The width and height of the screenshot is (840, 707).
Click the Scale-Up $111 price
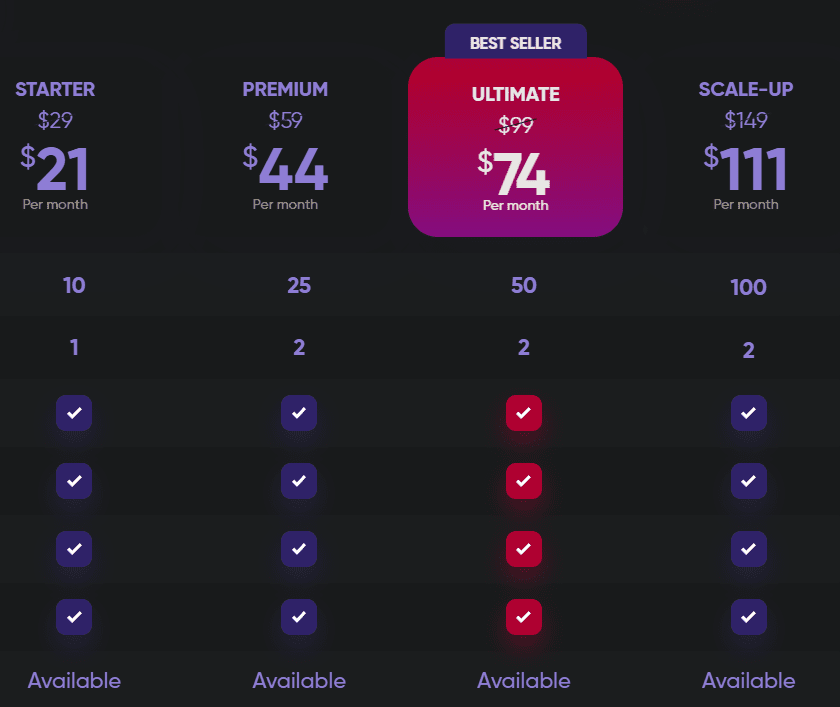click(x=746, y=169)
